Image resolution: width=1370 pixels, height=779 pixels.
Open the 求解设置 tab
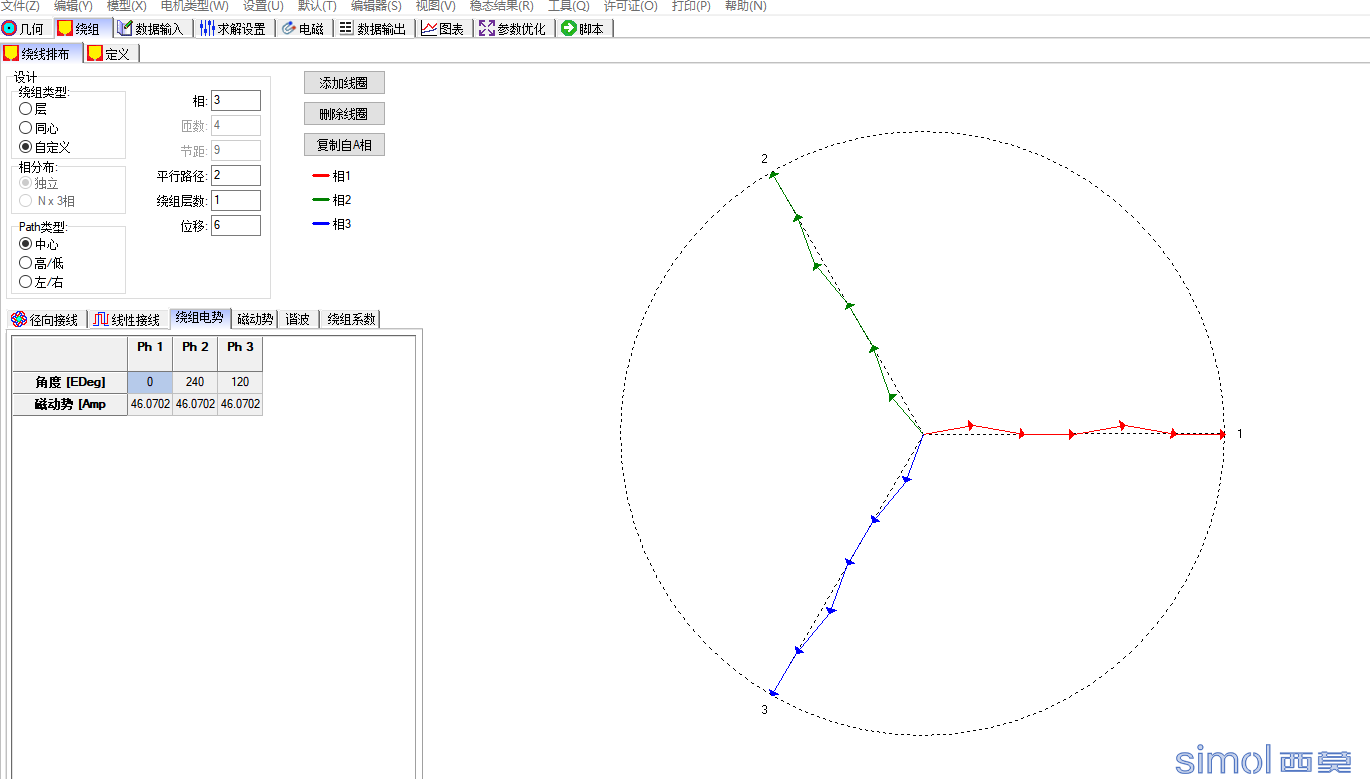[x=232, y=28]
